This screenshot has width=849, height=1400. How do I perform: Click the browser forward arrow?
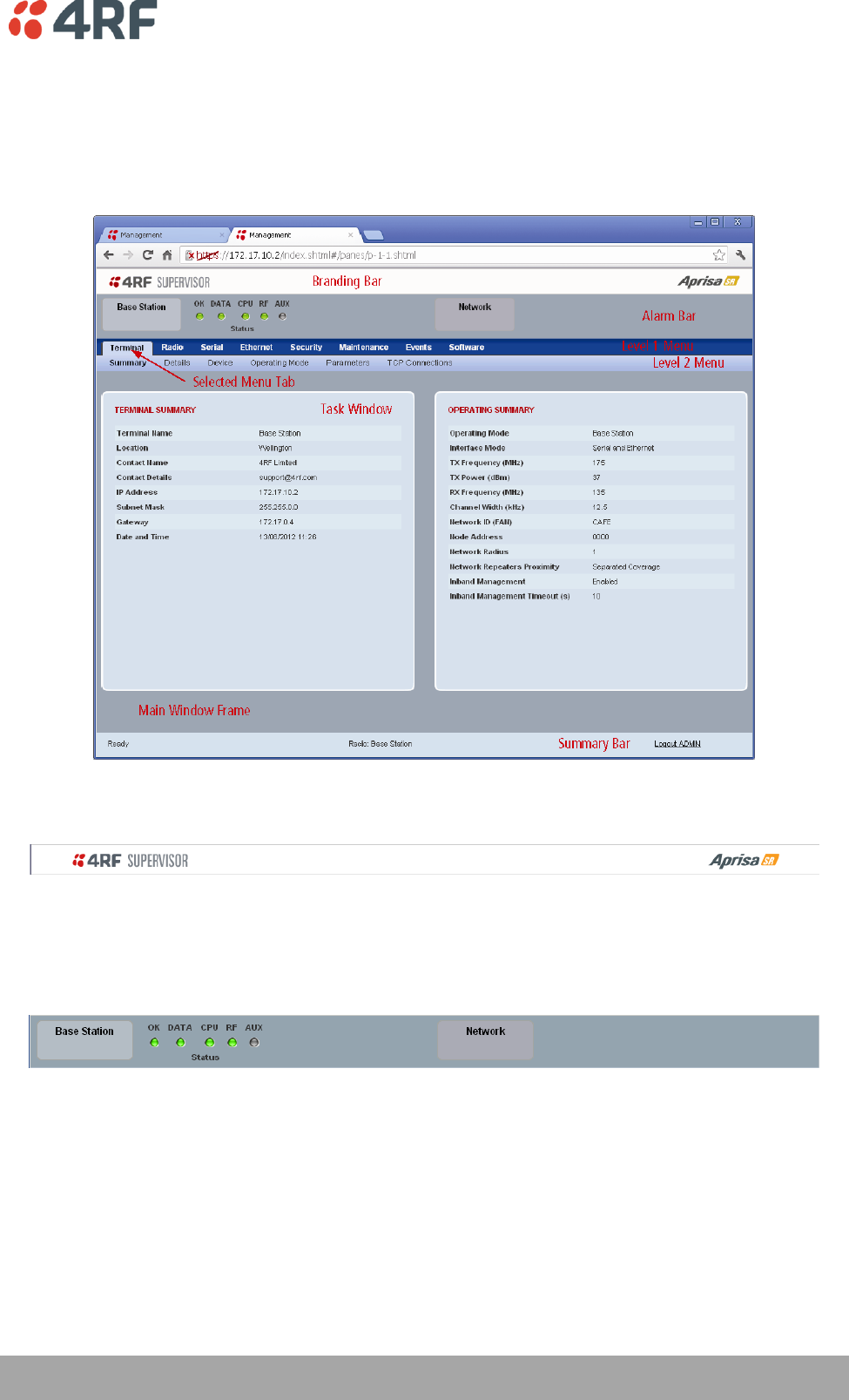click(128, 255)
